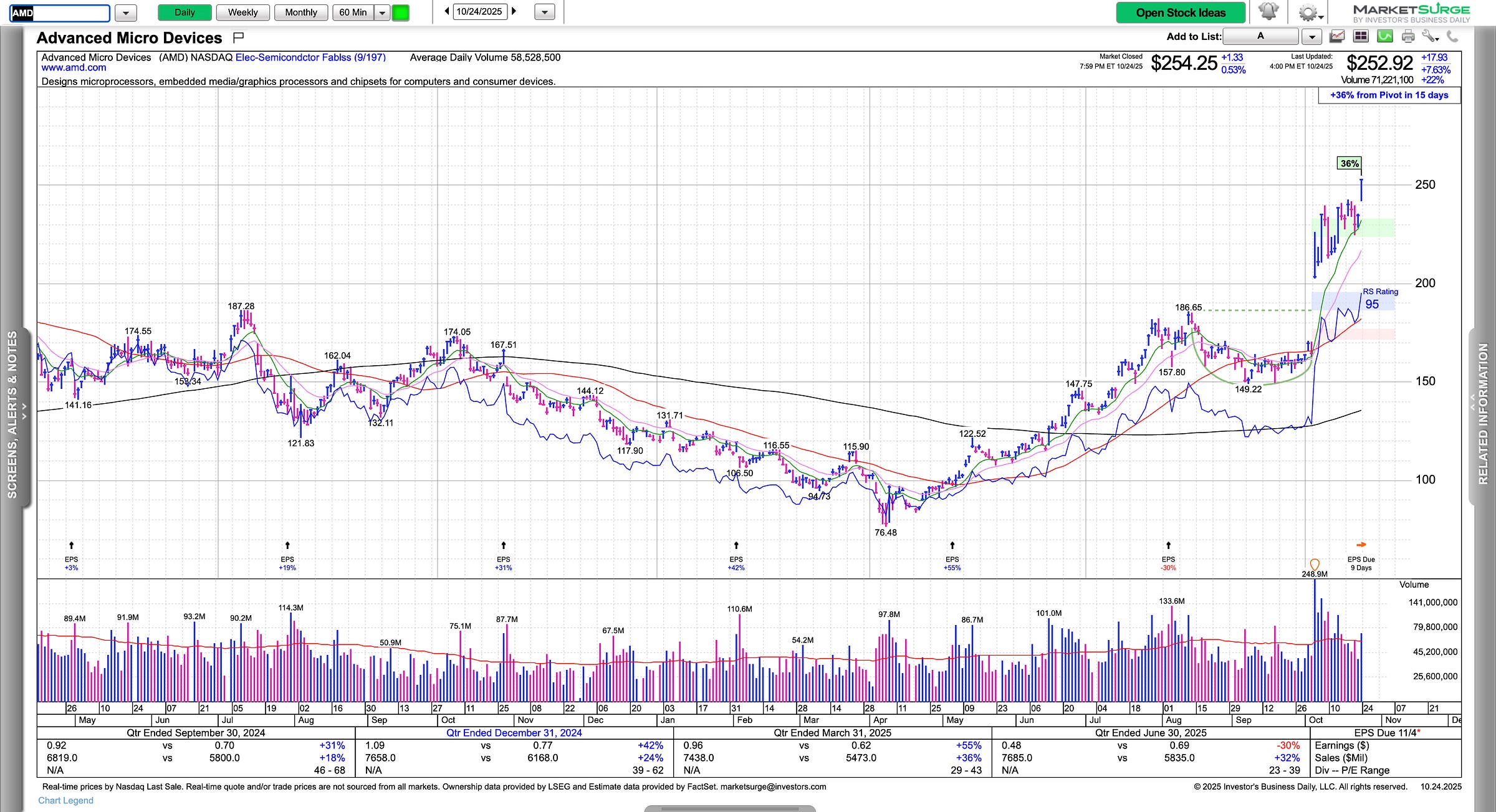Expand the SCREENS, ALERTS & NOTES panel
The image size is (1496, 812).
click(12, 414)
